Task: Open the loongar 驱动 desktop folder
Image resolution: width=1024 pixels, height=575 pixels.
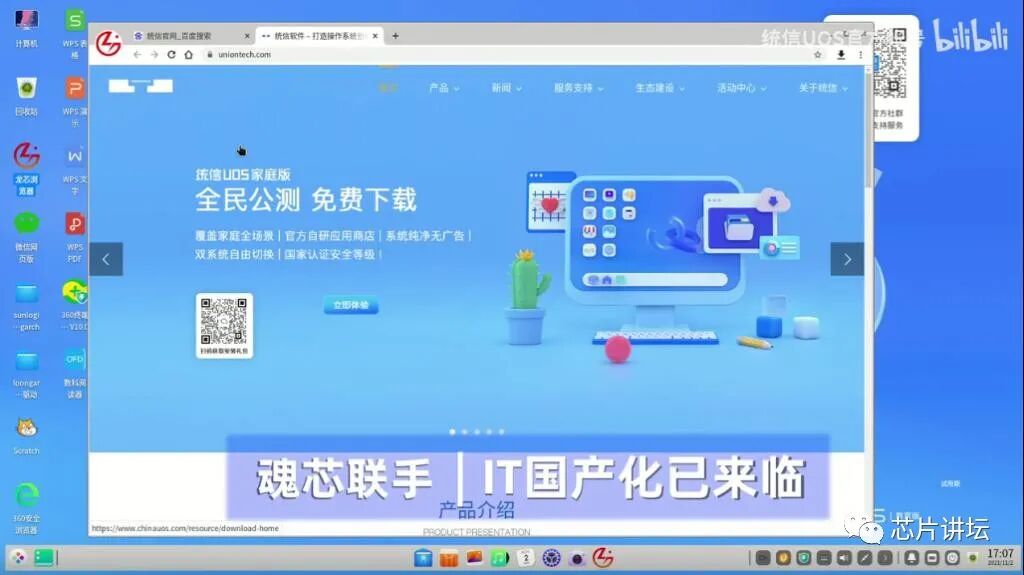Action: pos(26,374)
